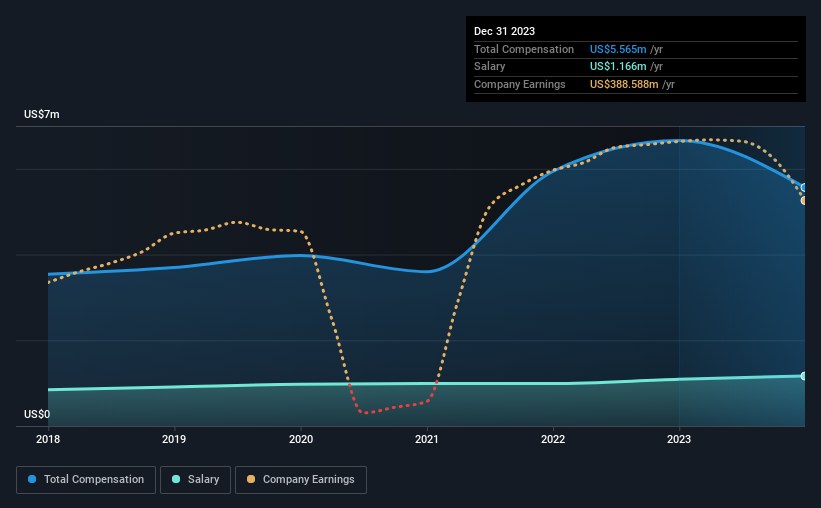
Task: Click the US$0 y-axis label
Action: pos(37,414)
